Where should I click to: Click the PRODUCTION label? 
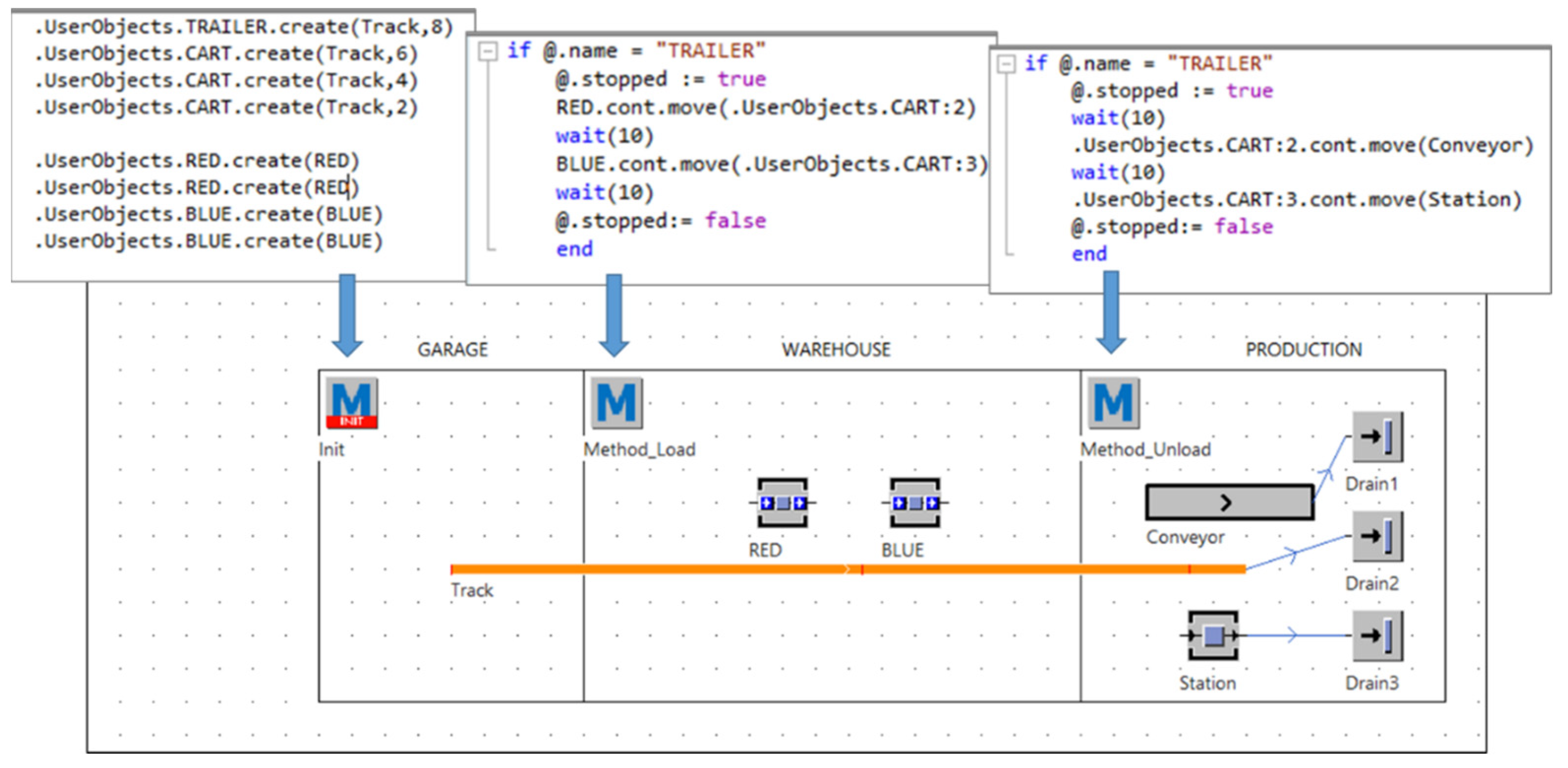pyautogui.click(x=1303, y=350)
